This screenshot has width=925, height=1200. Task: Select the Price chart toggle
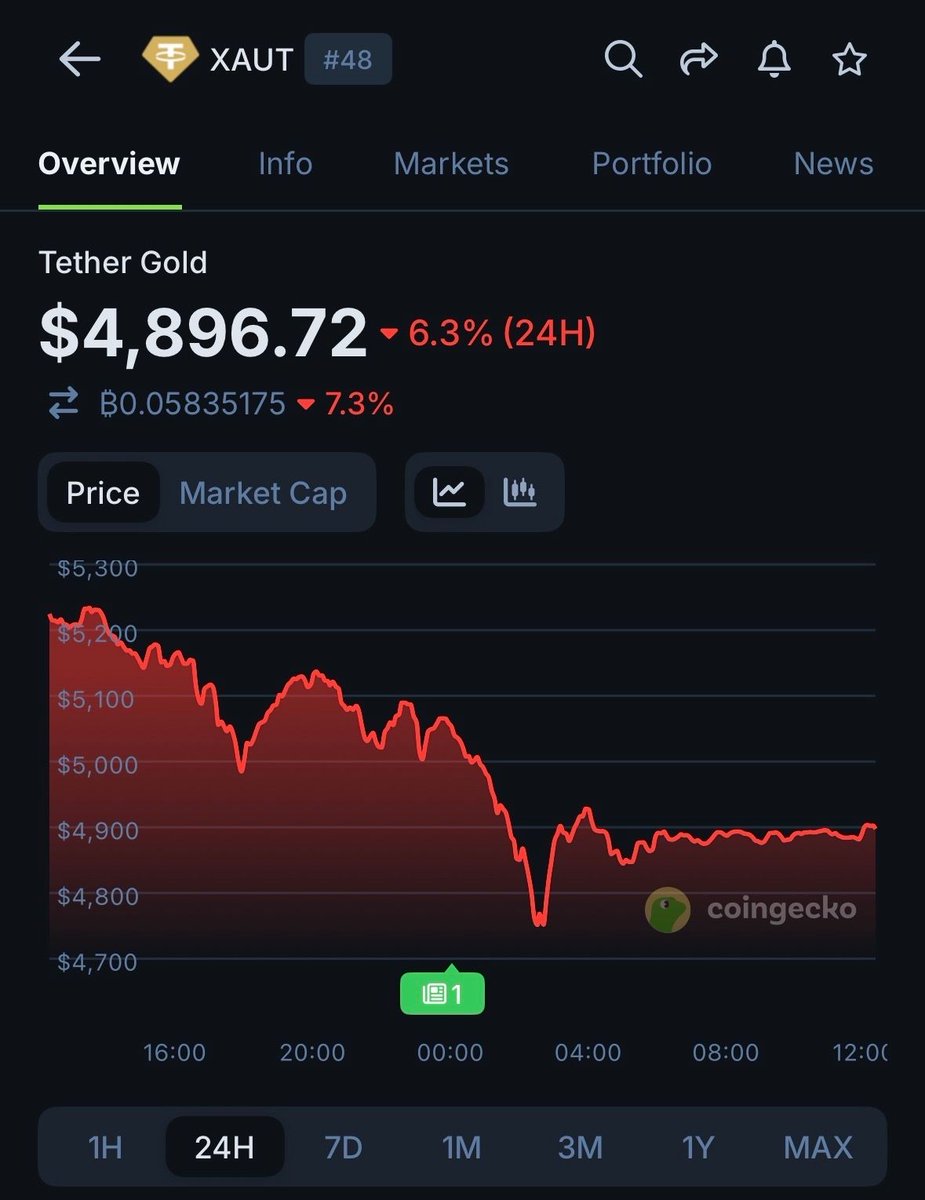[x=102, y=492]
